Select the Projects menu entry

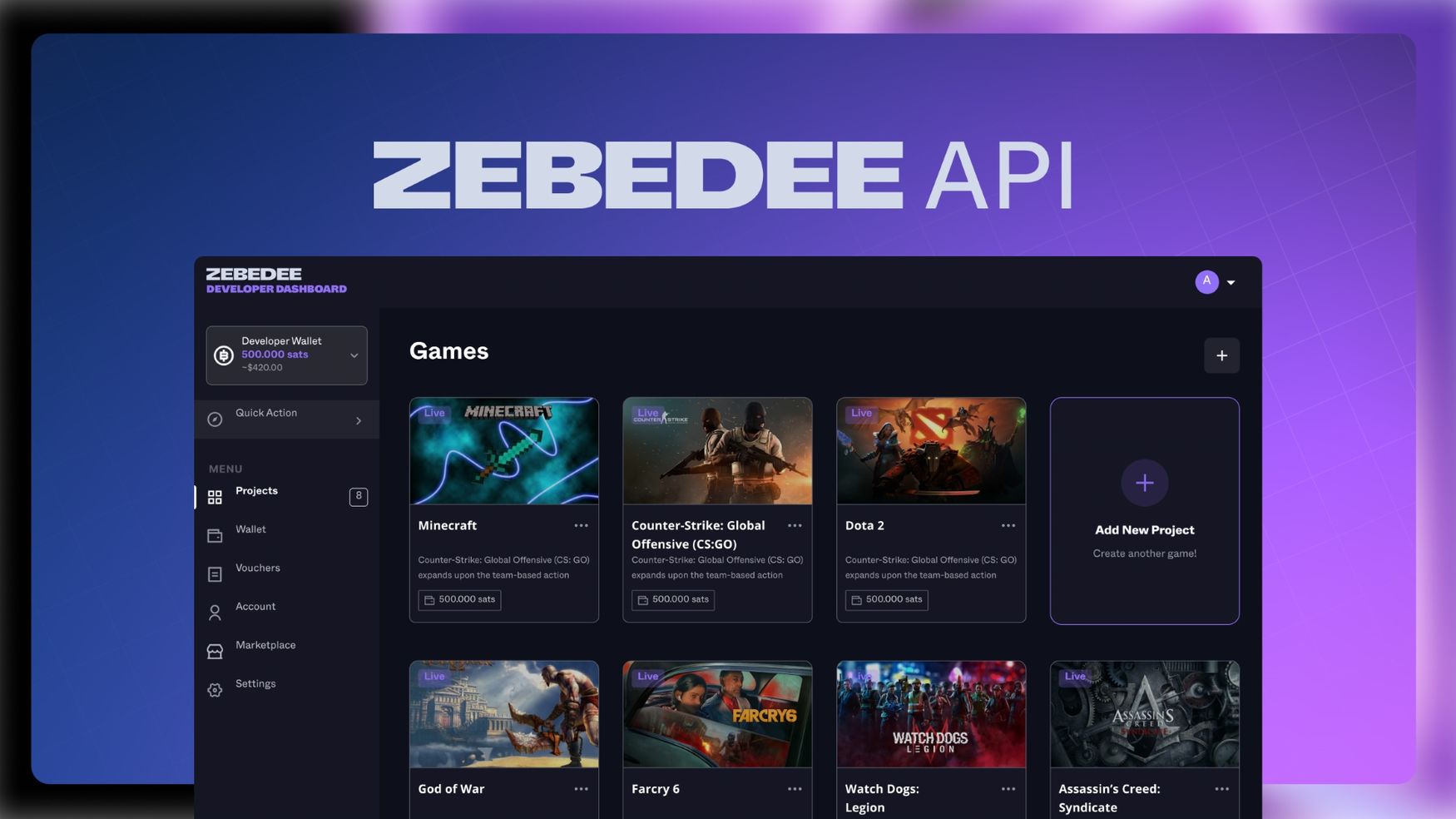(256, 490)
